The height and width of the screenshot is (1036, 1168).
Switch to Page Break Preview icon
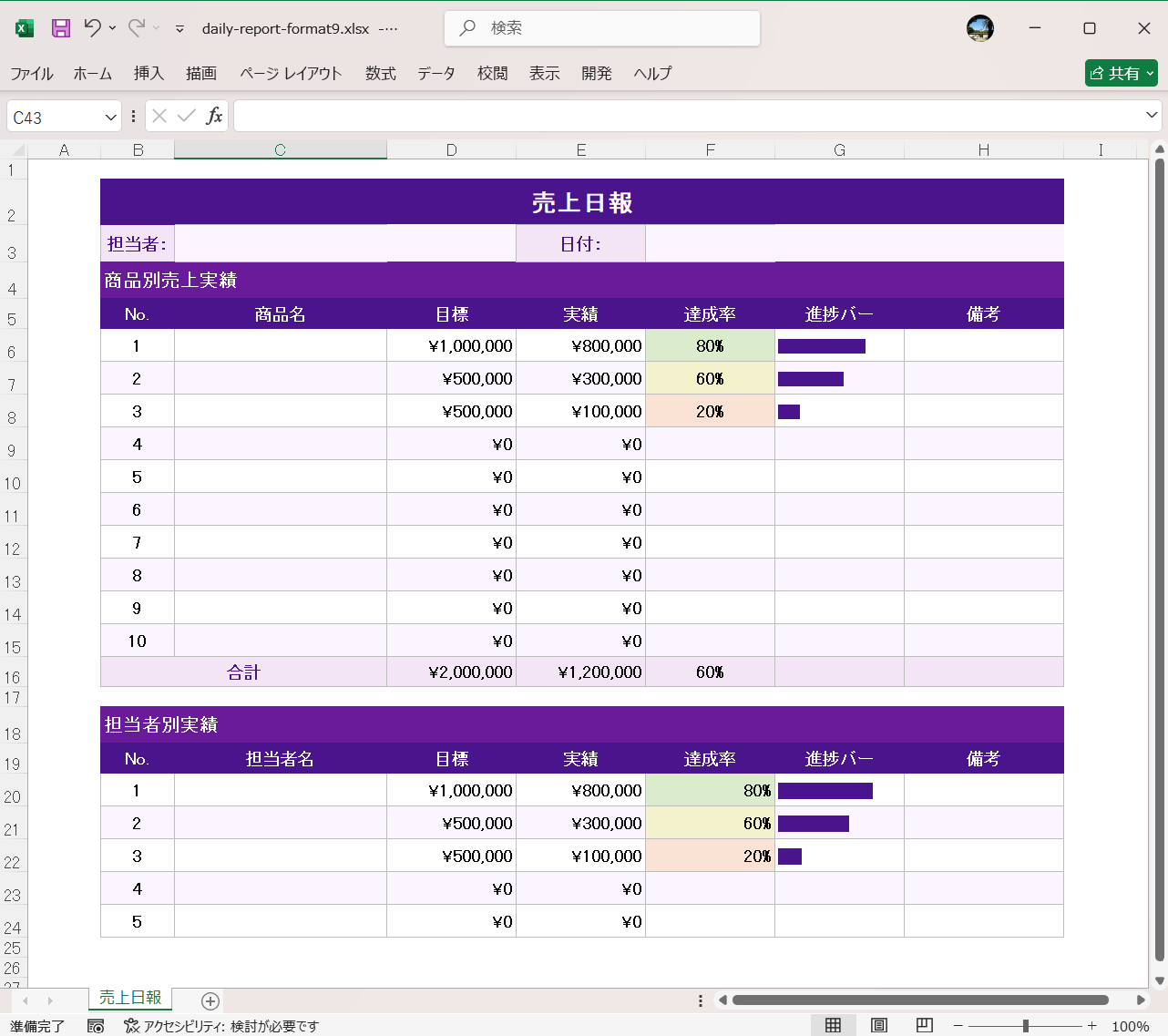924,1025
